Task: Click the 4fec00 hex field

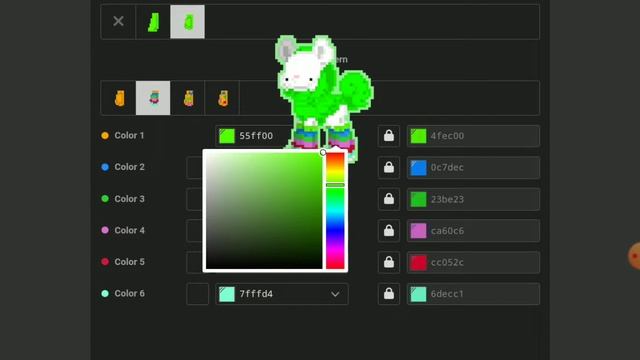Action: point(473,136)
